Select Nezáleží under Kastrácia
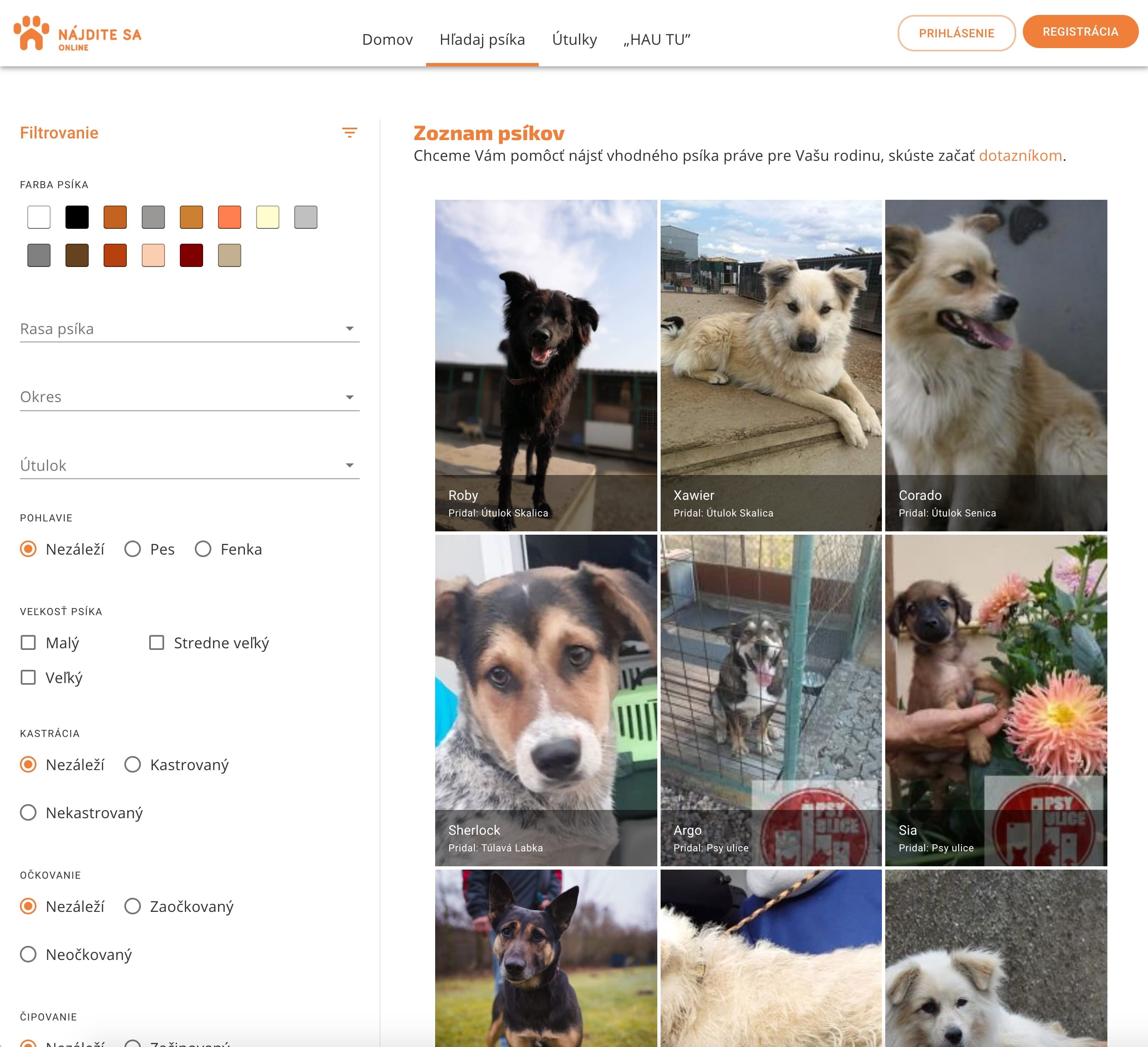Viewport: 1148px width, 1047px height. click(x=62, y=764)
